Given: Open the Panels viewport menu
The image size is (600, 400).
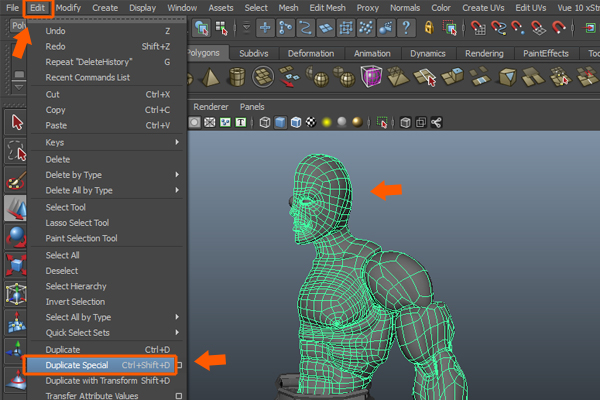Looking at the screenshot, I should (x=252, y=106).
